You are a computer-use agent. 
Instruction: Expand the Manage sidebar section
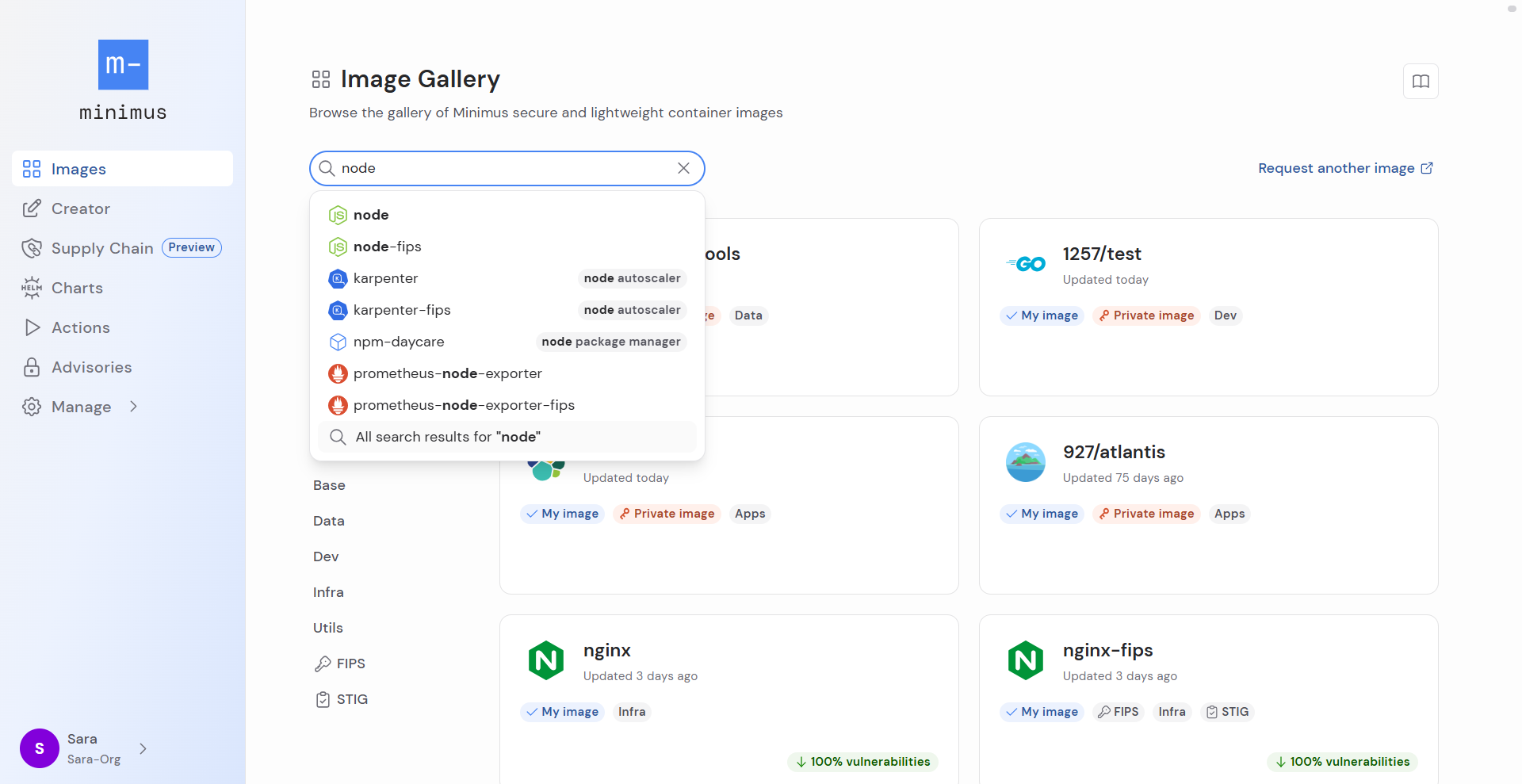point(133,407)
